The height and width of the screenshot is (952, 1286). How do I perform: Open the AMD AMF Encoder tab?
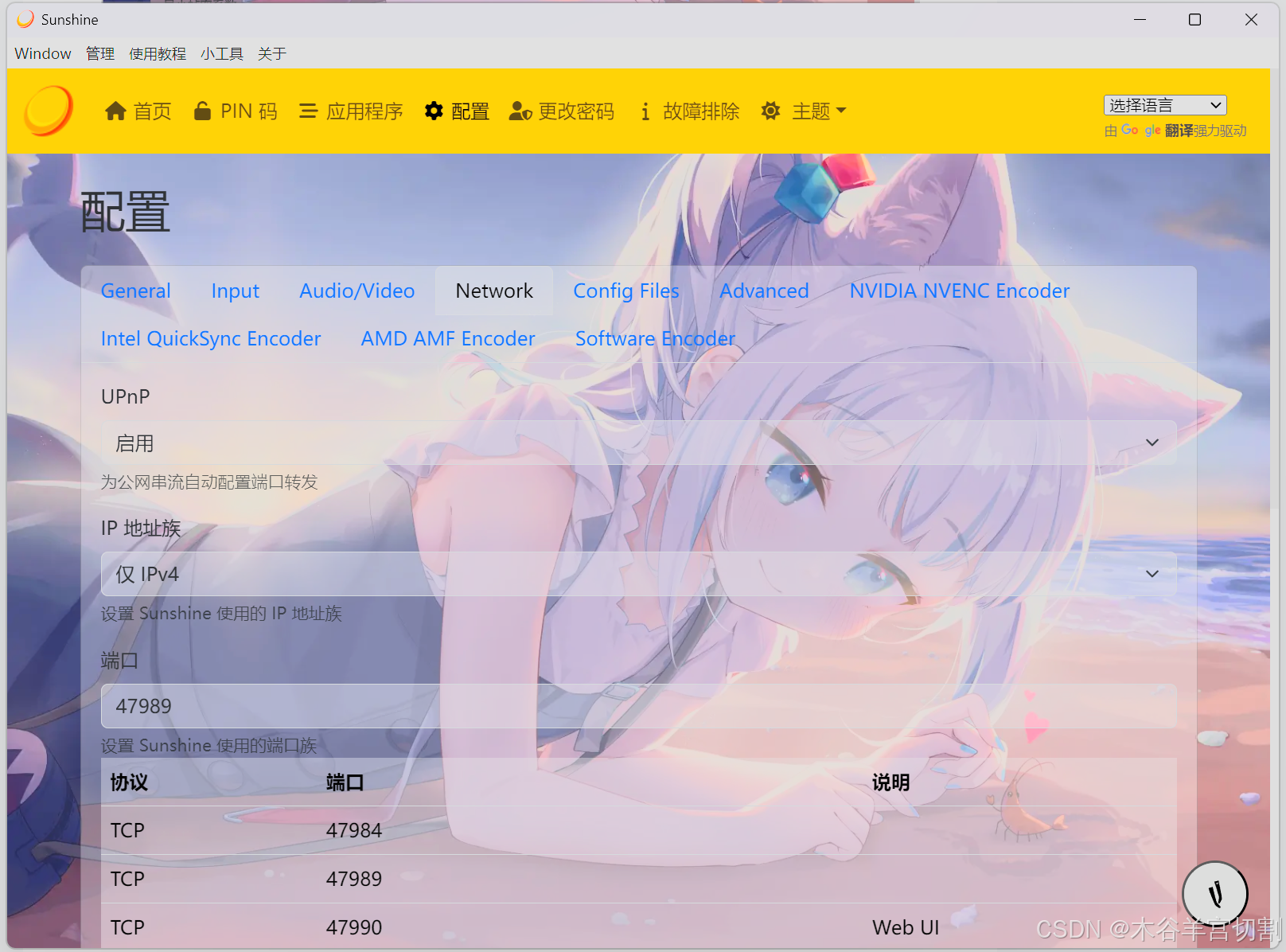point(448,338)
